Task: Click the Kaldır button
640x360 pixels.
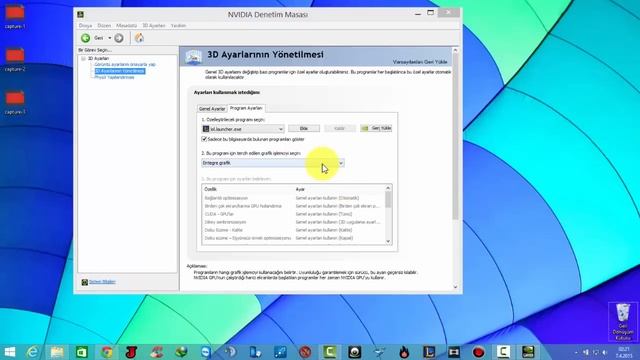Action: pyautogui.click(x=340, y=128)
